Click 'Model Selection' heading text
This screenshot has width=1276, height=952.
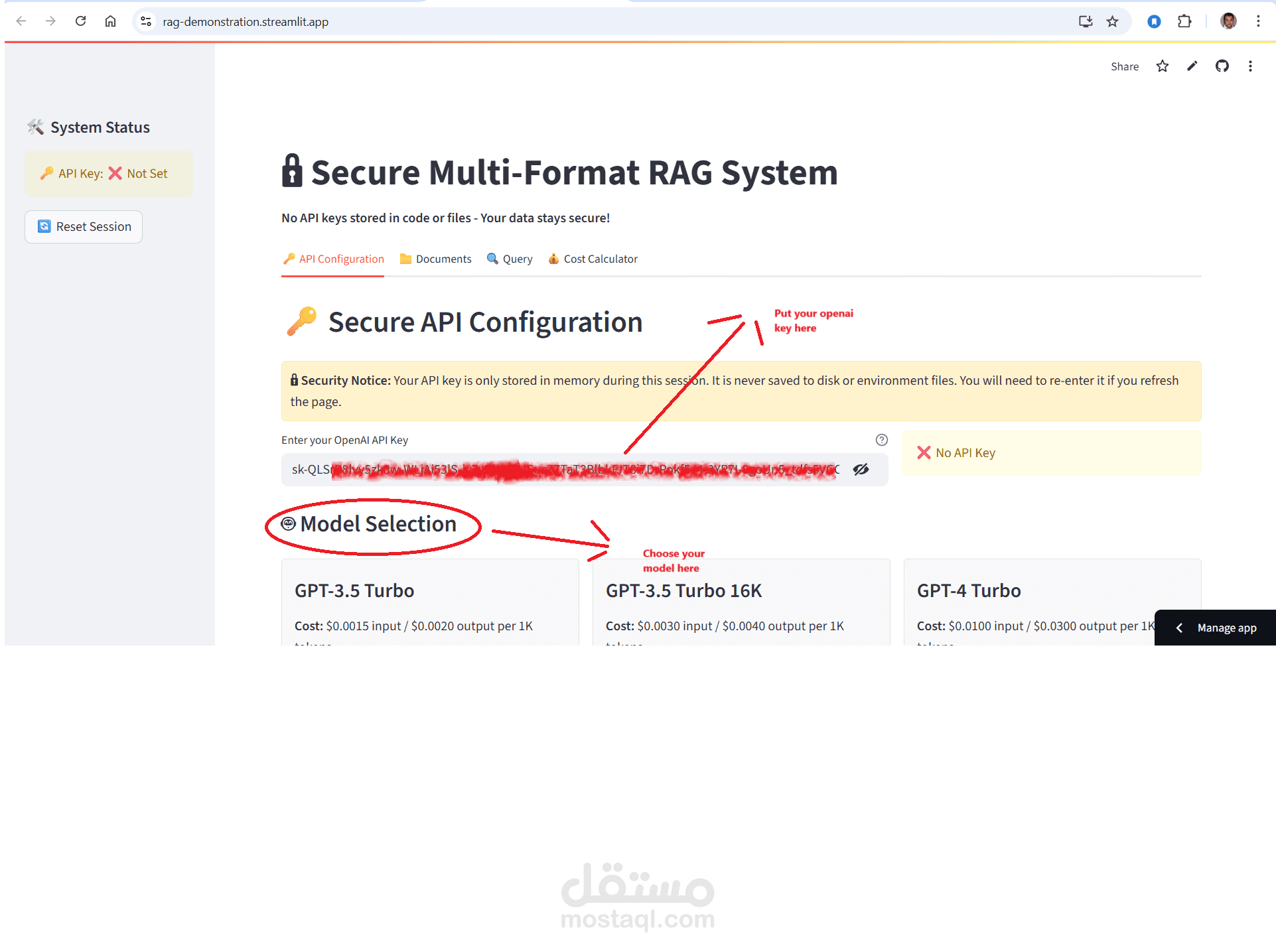[x=378, y=524]
